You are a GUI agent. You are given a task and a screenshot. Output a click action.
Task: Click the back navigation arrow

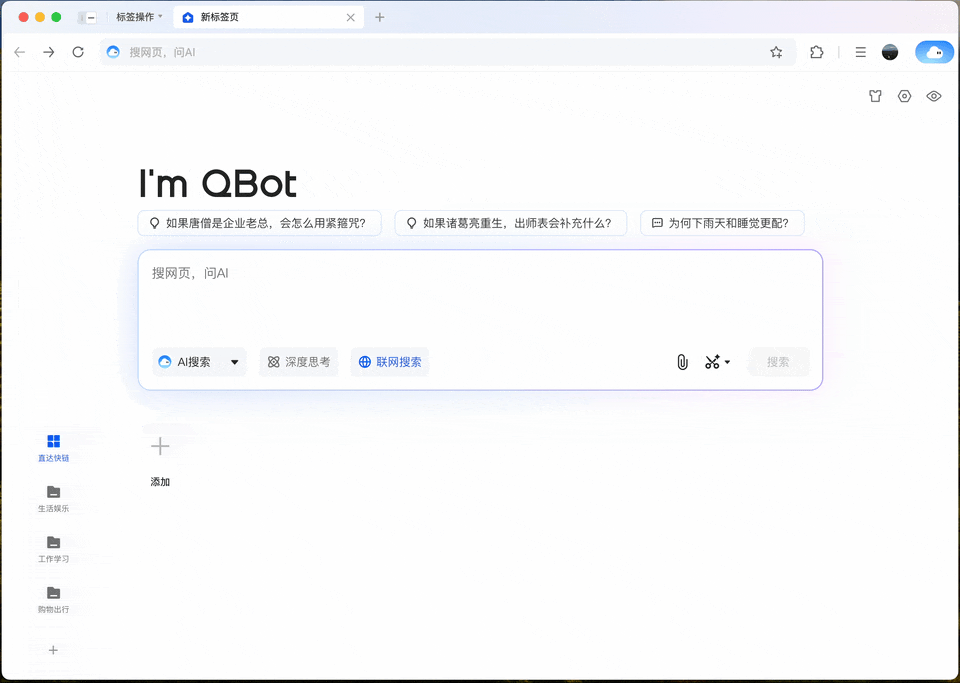(20, 52)
